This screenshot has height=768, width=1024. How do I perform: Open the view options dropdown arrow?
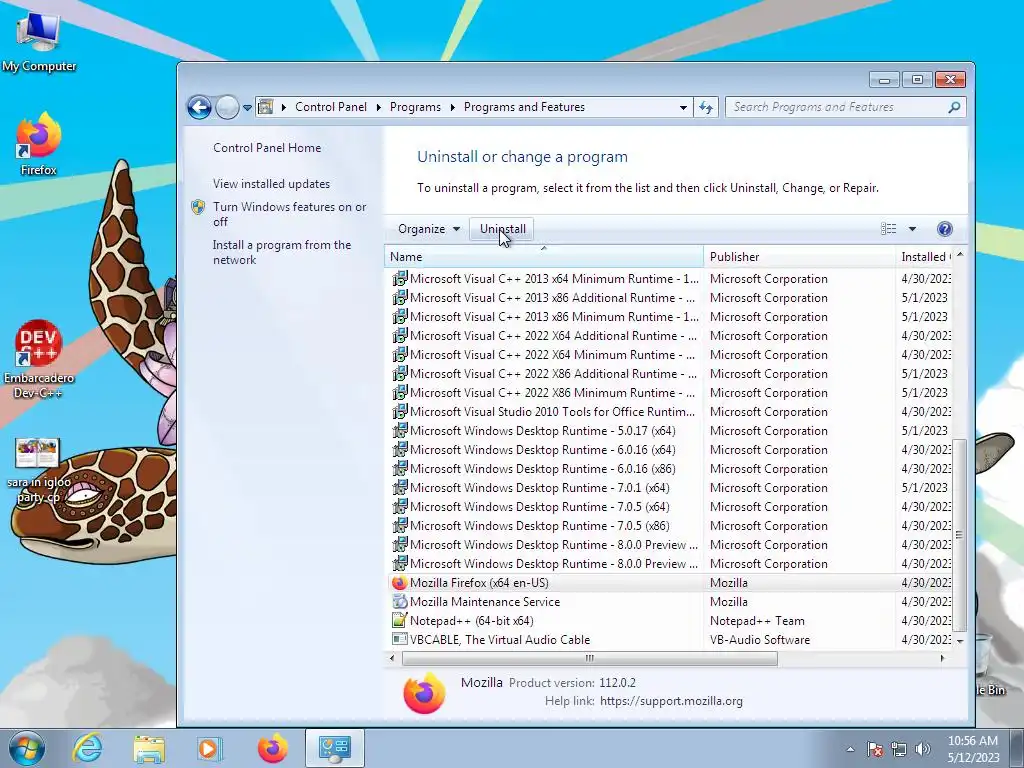point(912,229)
